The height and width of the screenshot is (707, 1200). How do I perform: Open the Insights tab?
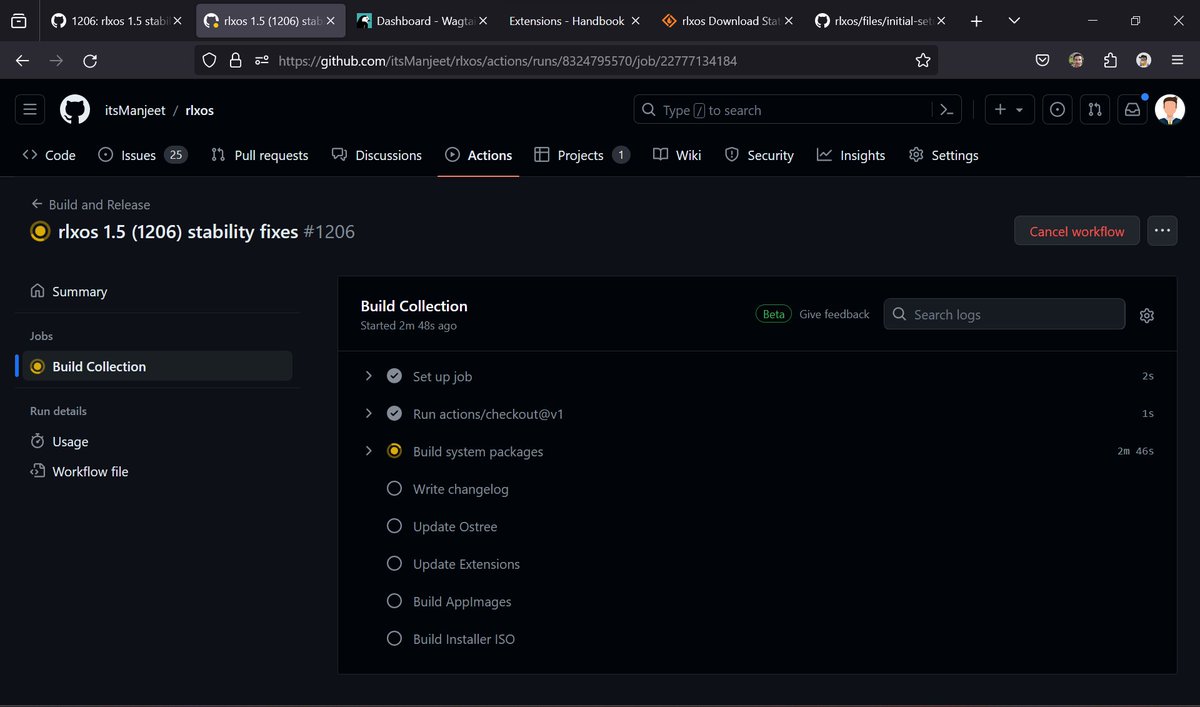point(851,155)
